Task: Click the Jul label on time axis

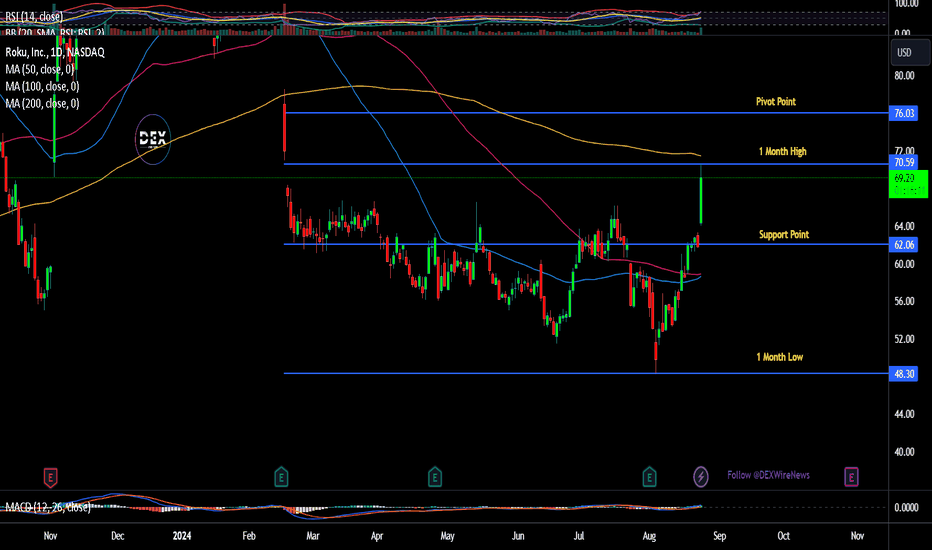Action: (x=579, y=536)
